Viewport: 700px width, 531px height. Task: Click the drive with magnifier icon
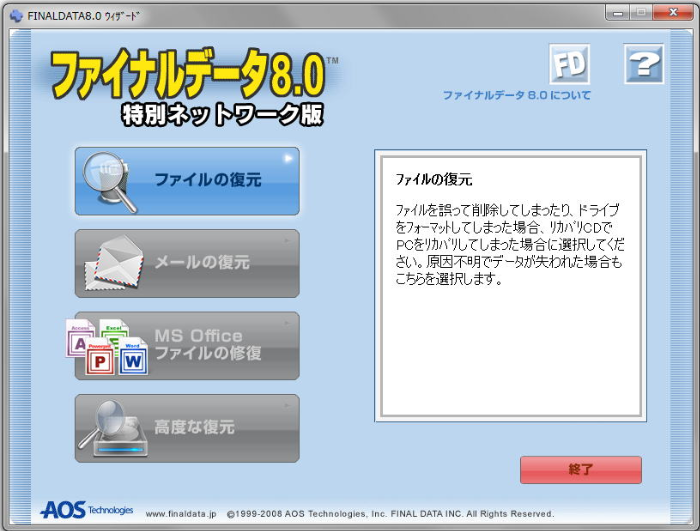point(114,427)
